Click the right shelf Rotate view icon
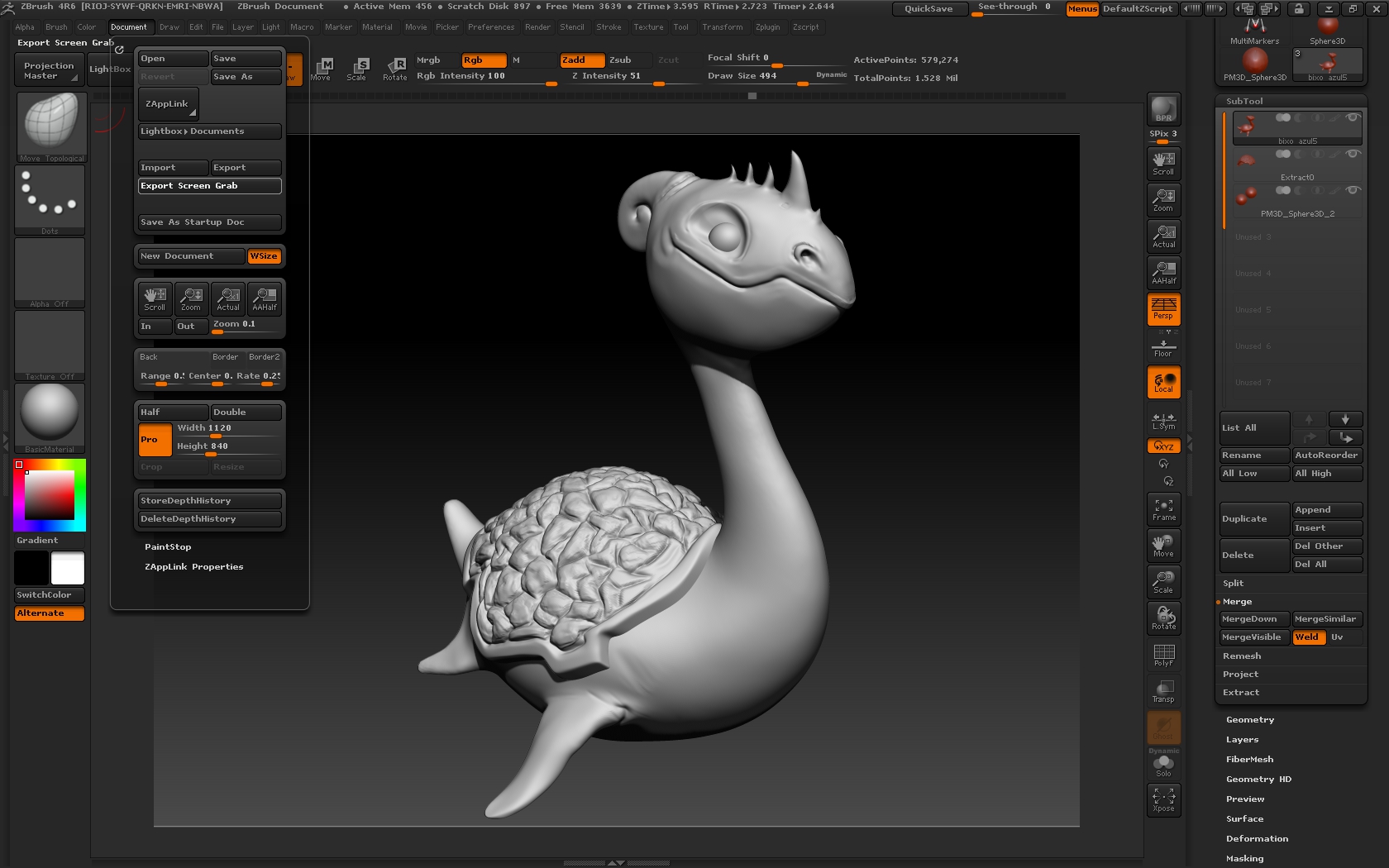 (x=1163, y=618)
